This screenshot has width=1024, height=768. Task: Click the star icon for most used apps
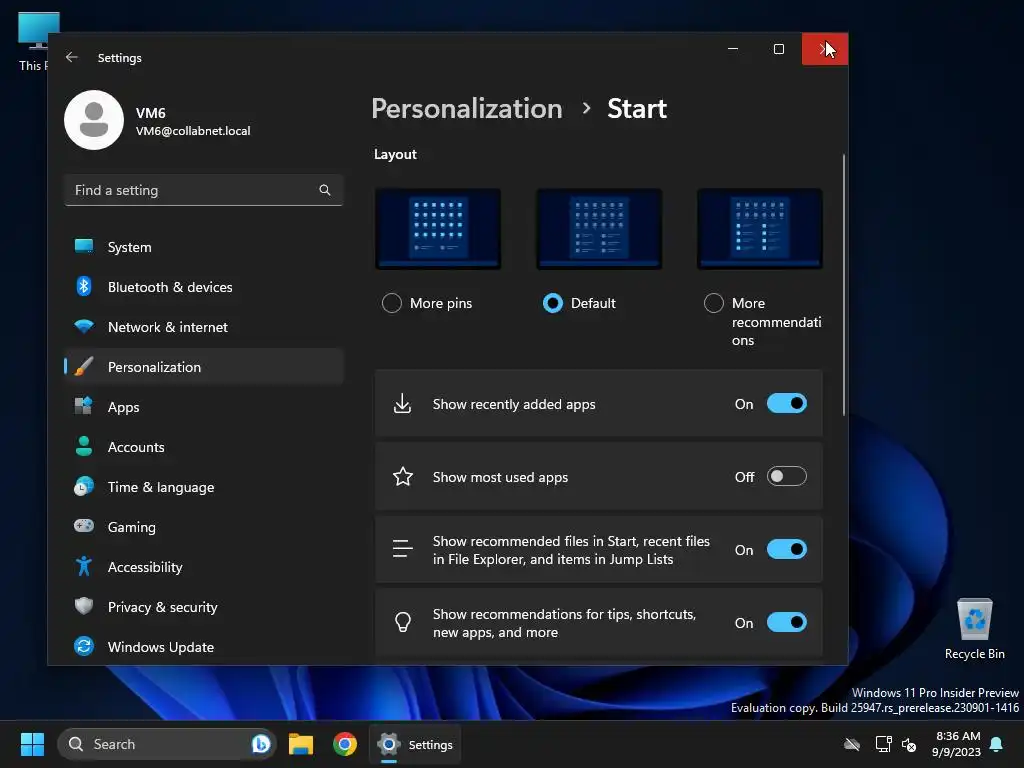403,476
